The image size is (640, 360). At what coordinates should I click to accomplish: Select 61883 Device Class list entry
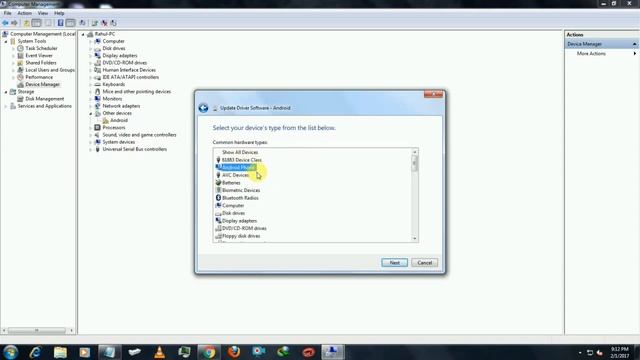[242, 160]
